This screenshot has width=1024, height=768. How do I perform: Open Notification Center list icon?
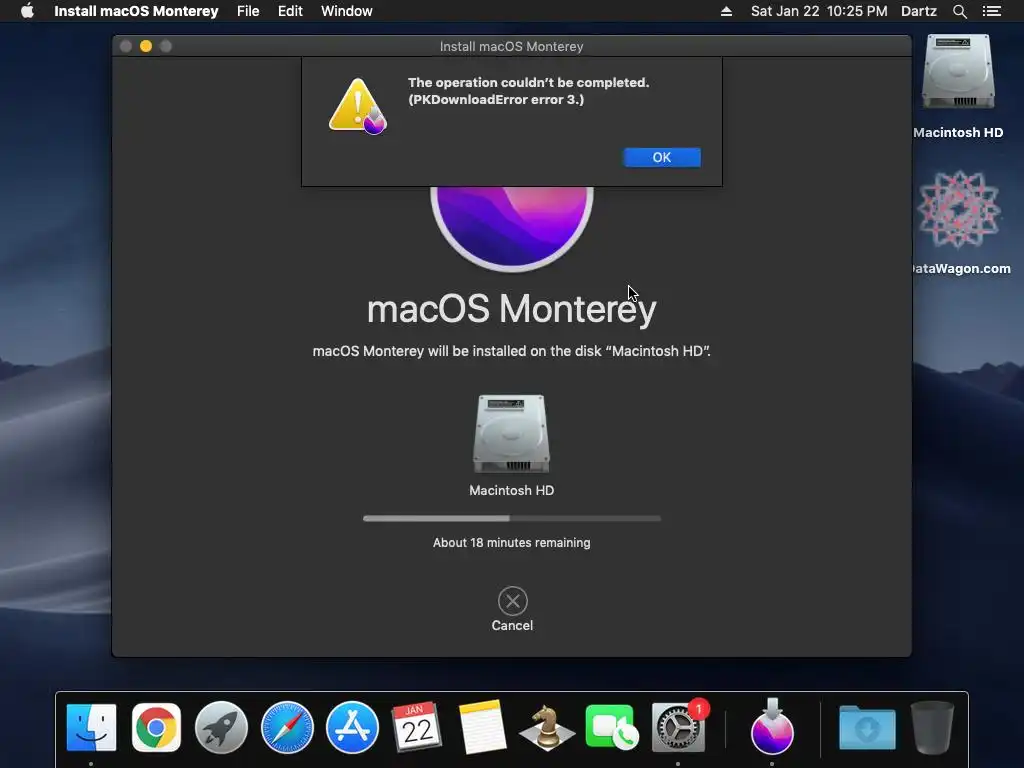point(992,11)
